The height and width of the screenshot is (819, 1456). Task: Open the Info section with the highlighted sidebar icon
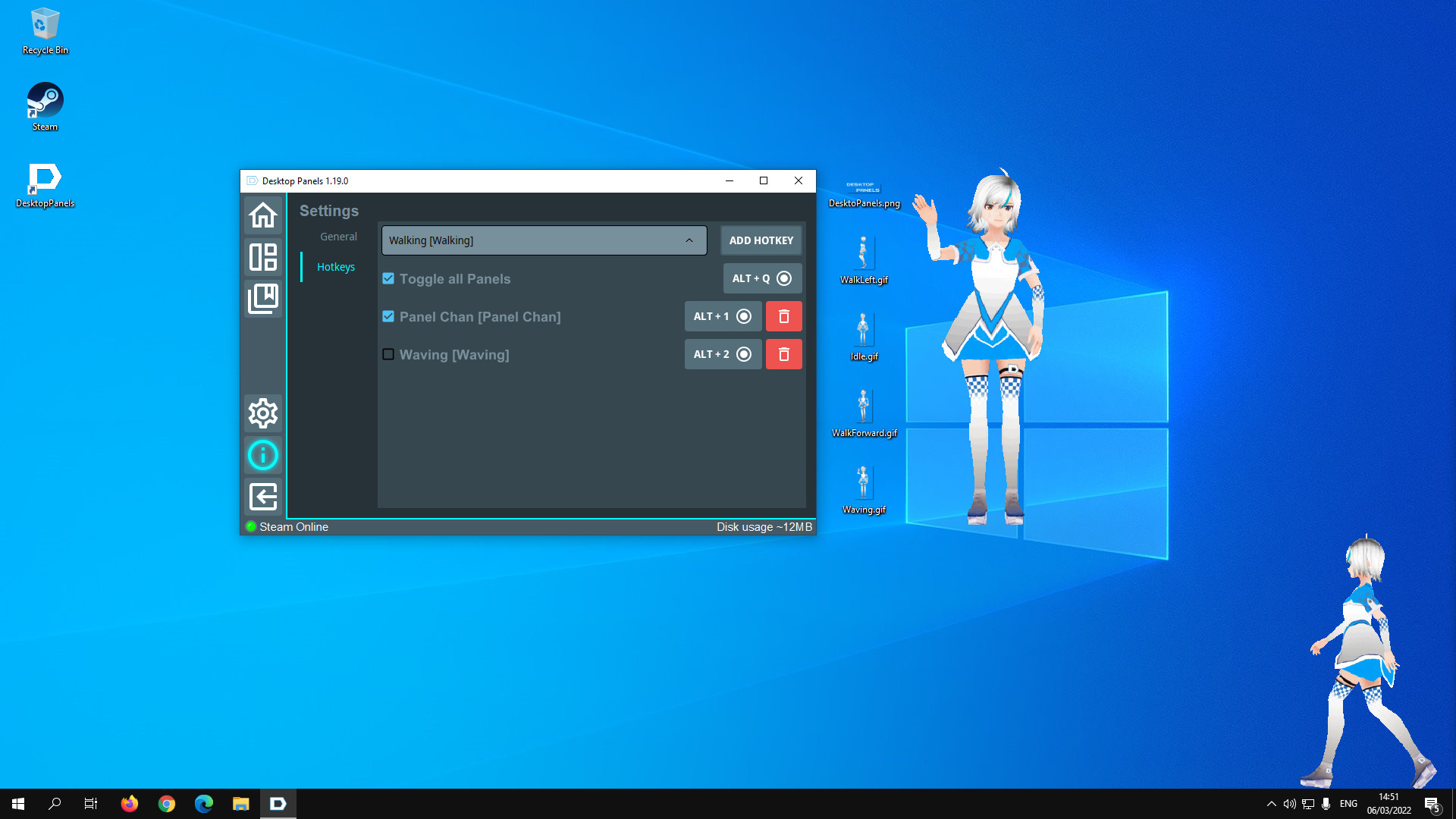tap(262, 454)
